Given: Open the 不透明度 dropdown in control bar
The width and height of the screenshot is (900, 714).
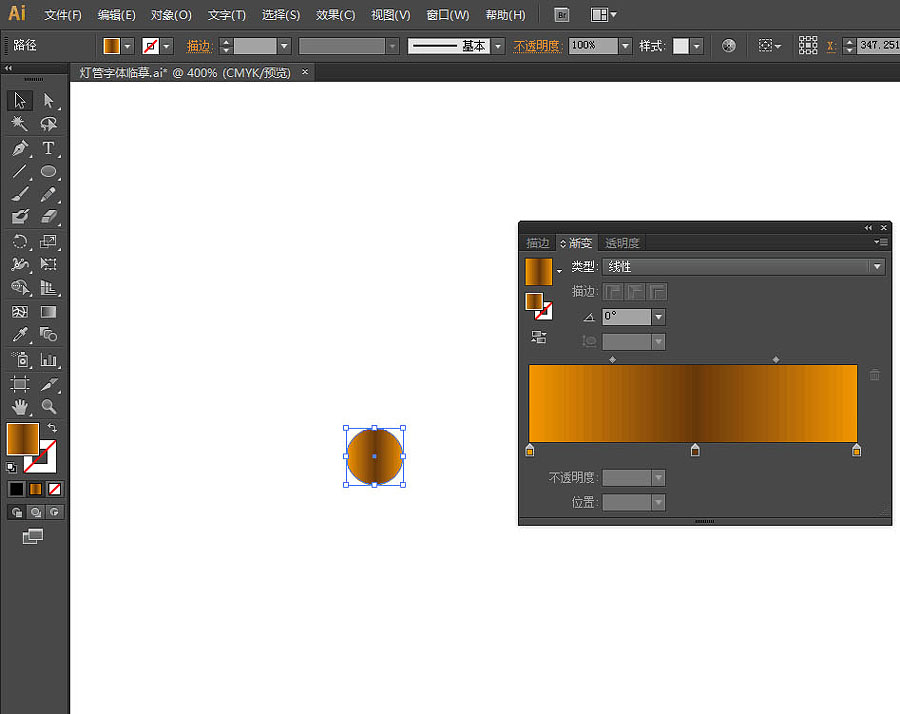Looking at the screenshot, I should tap(625, 46).
